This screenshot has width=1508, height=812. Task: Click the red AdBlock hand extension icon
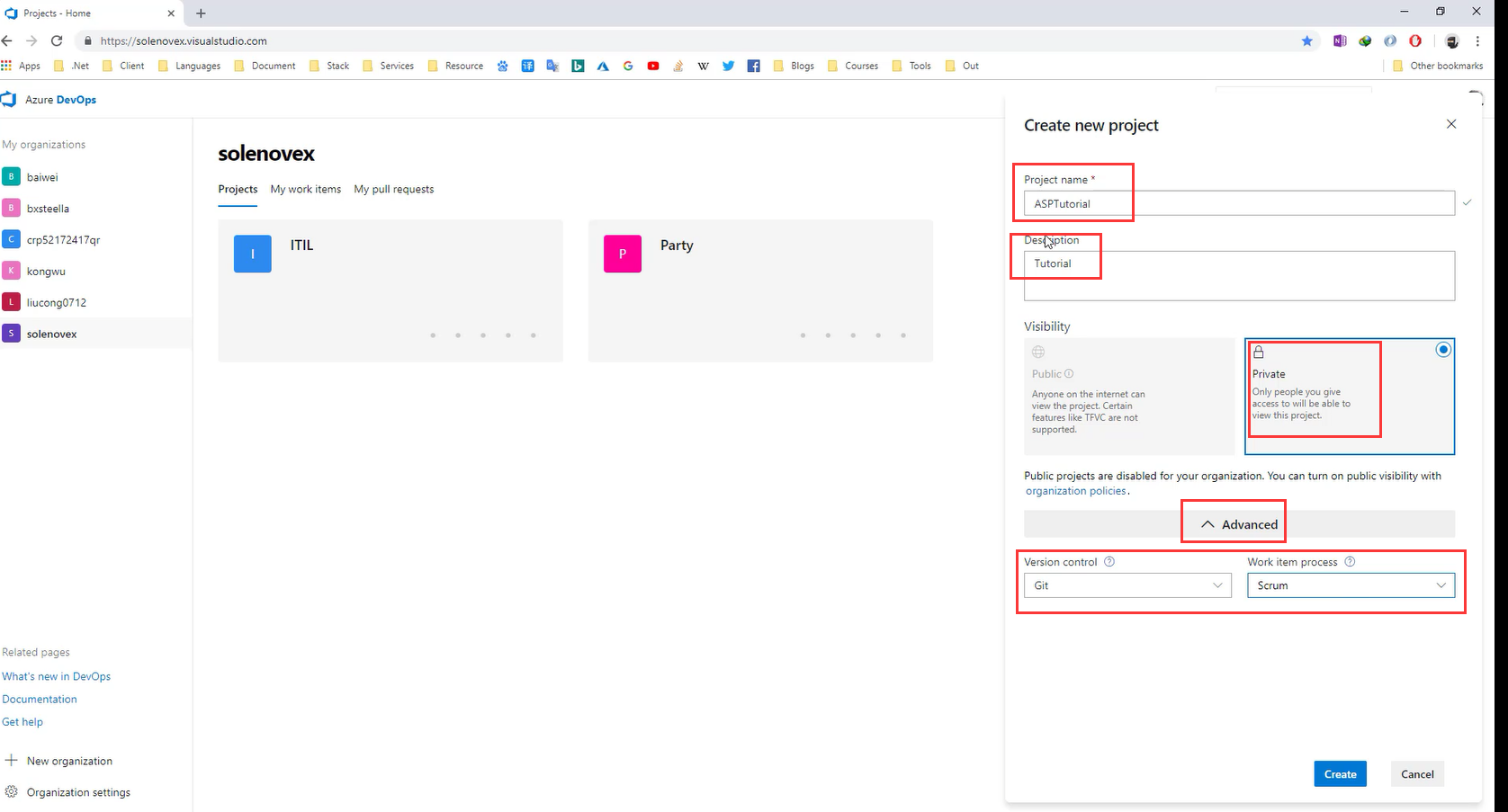pyautogui.click(x=1415, y=40)
